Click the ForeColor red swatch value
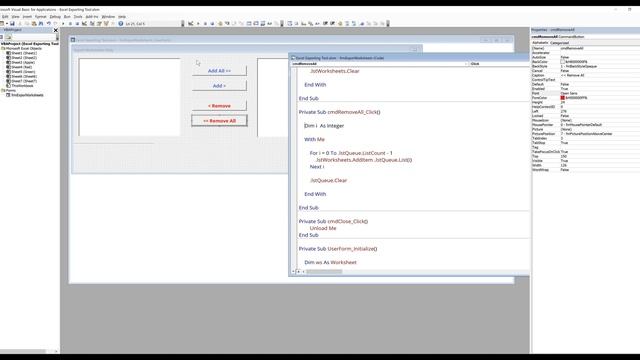 pyautogui.click(x=562, y=98)
